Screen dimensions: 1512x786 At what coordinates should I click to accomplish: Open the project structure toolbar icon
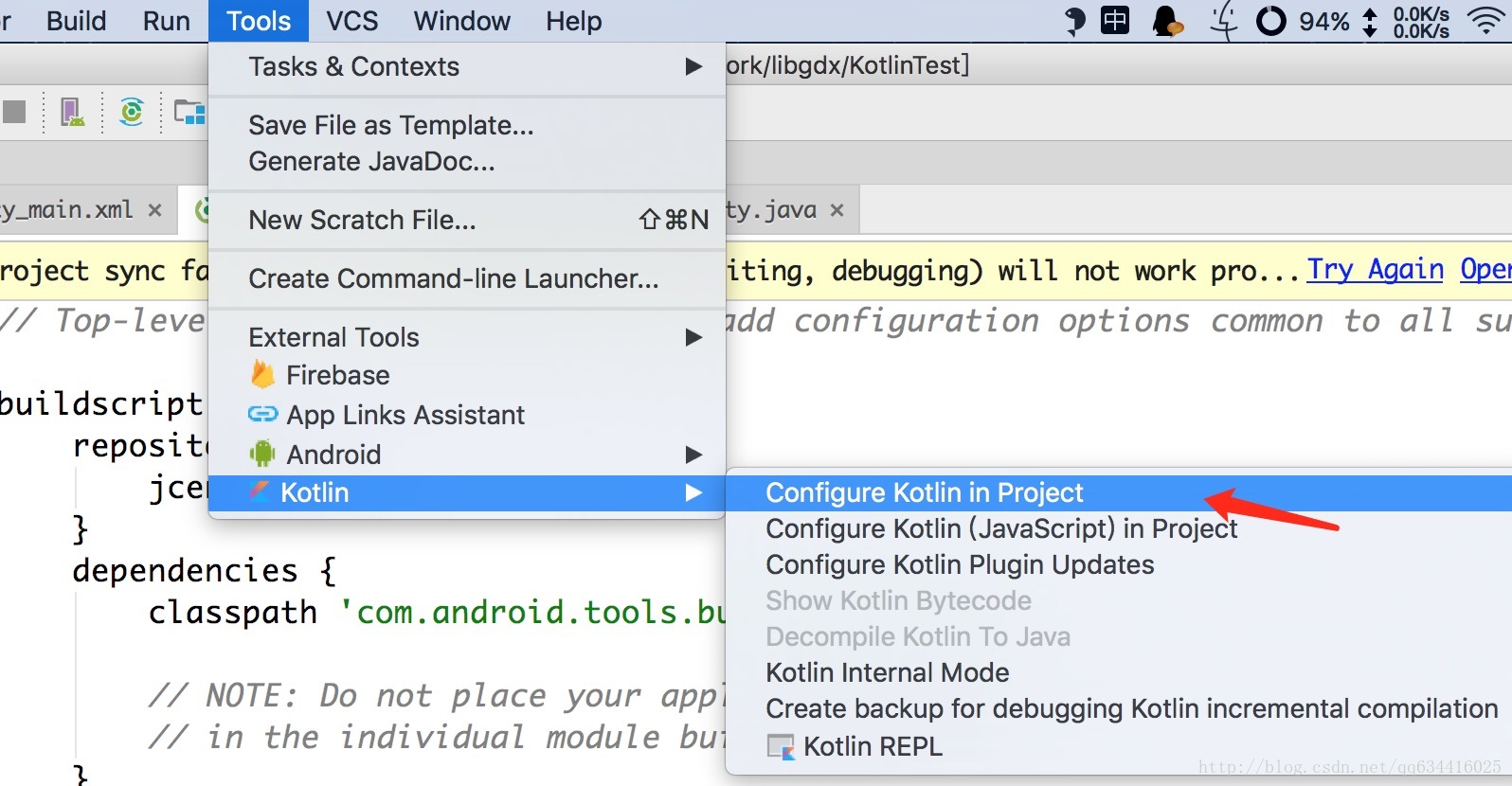190,113
